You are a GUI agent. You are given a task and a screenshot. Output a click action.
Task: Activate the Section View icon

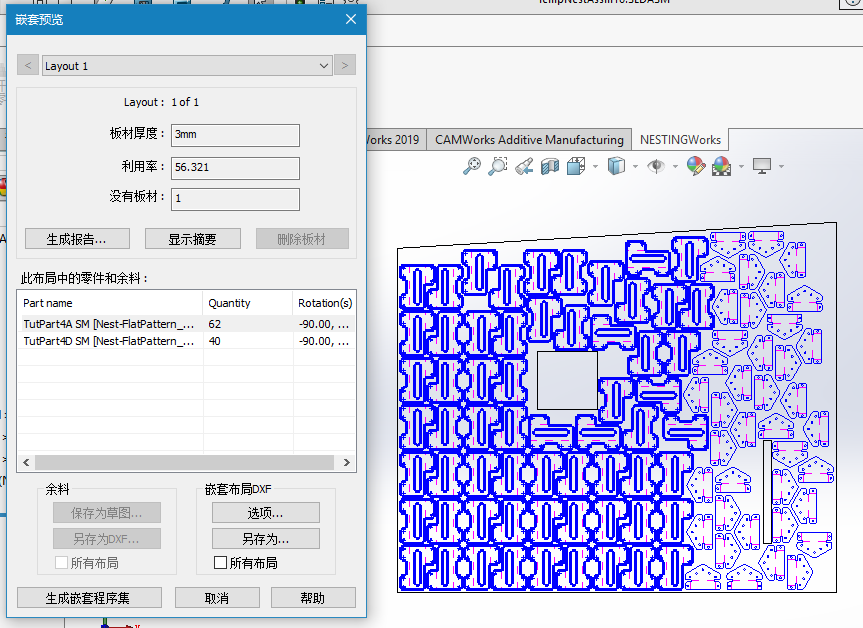click(550, 166)
